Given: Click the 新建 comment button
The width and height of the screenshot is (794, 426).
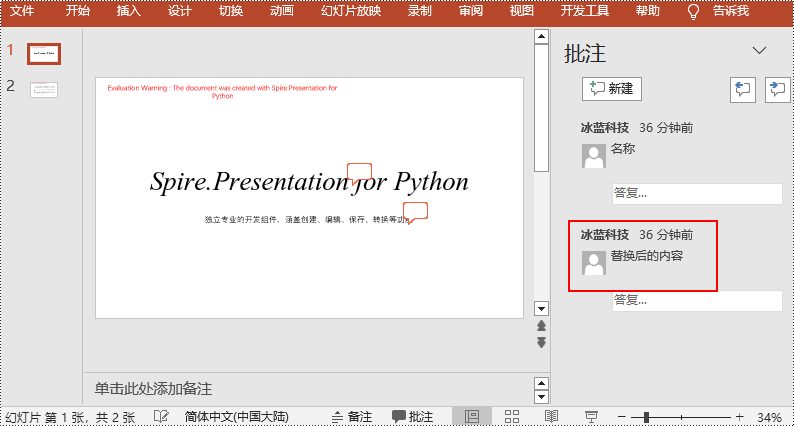Looking at the screenshot, I should 612,89.
